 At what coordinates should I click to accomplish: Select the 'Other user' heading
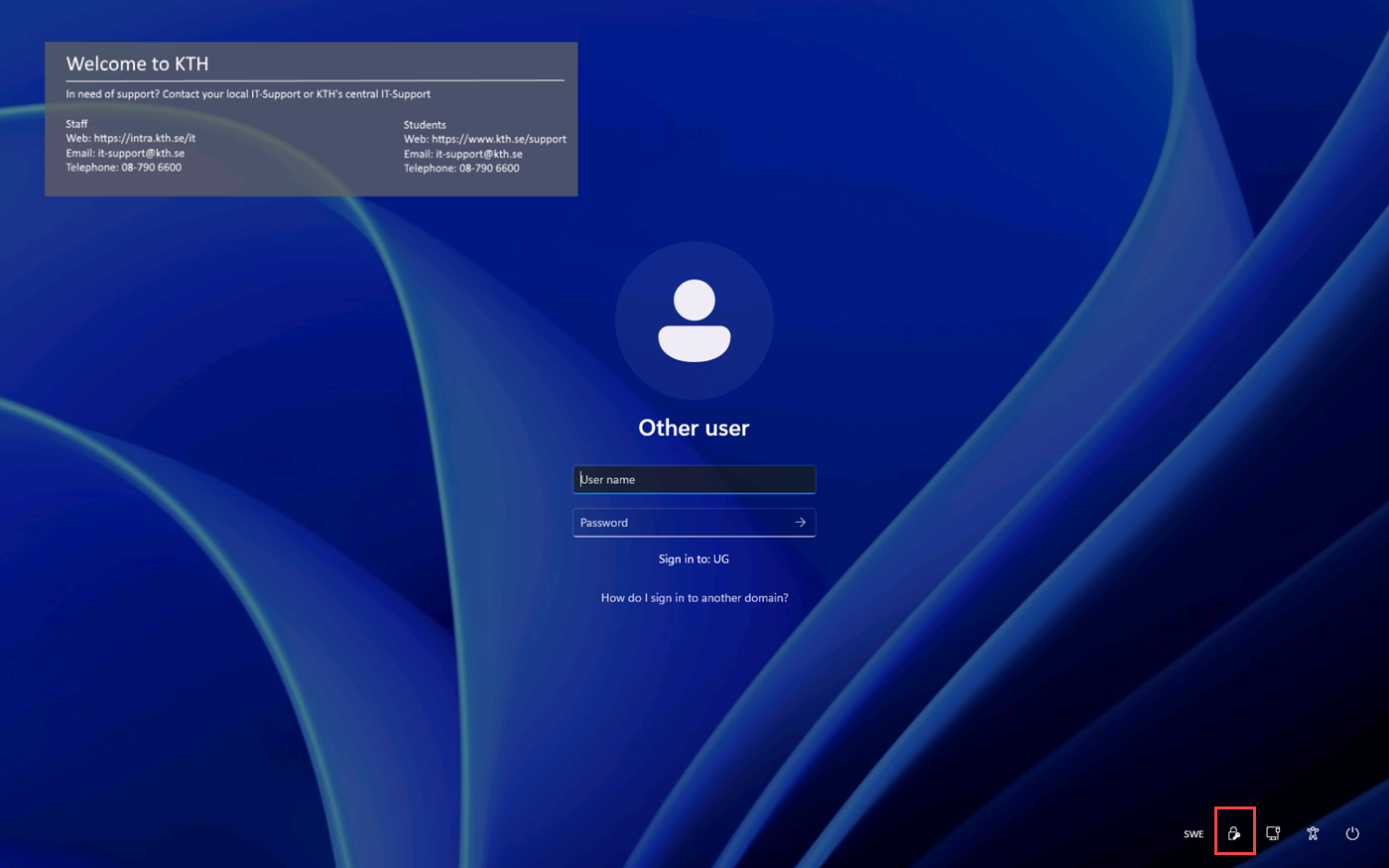tap(694, 428)
